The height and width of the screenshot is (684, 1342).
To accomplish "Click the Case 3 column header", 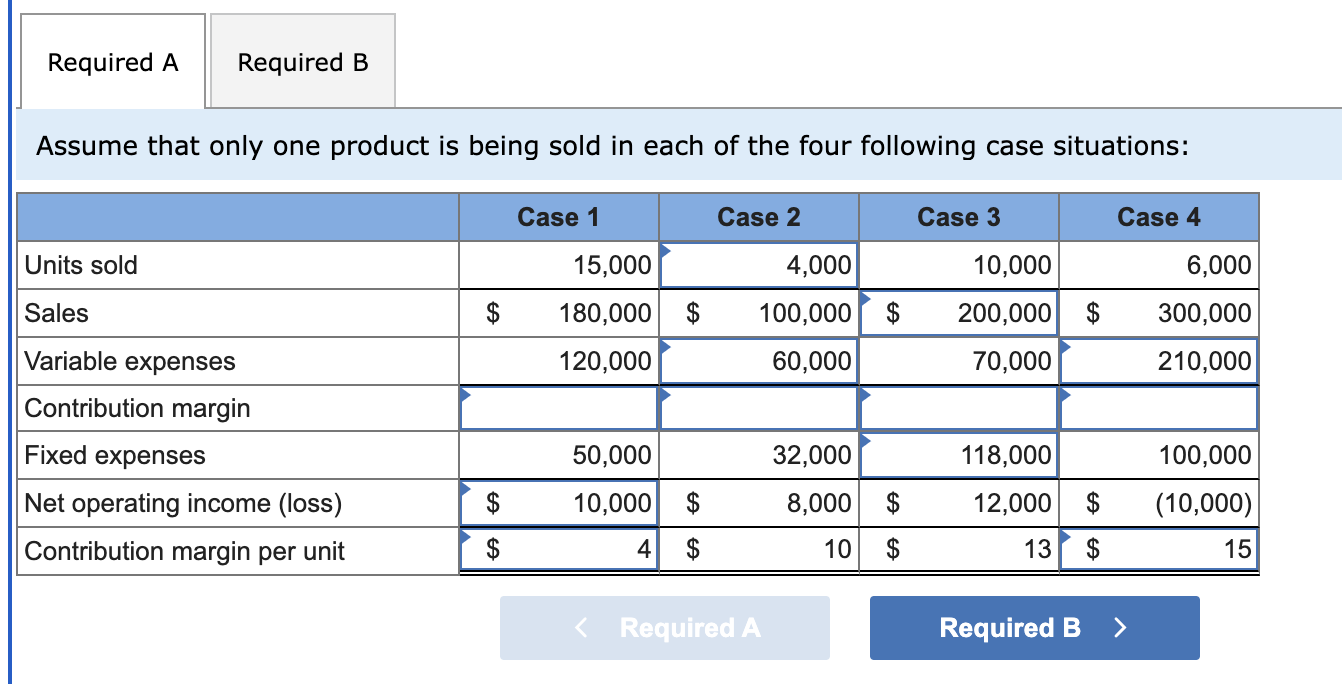I will pos(958,216).
